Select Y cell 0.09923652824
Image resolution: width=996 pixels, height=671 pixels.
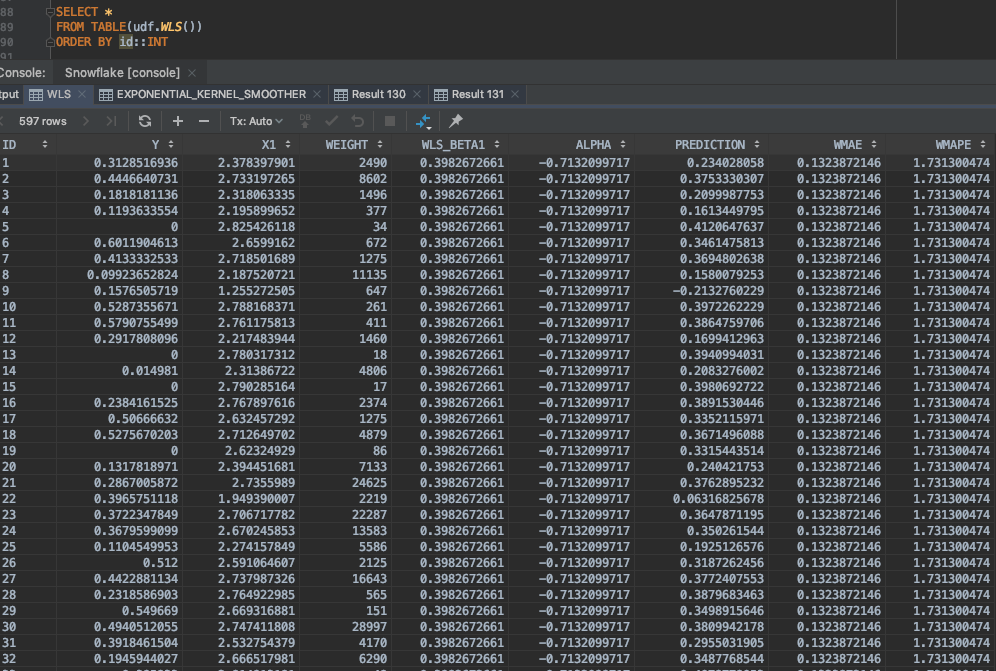tap(132, 274)
